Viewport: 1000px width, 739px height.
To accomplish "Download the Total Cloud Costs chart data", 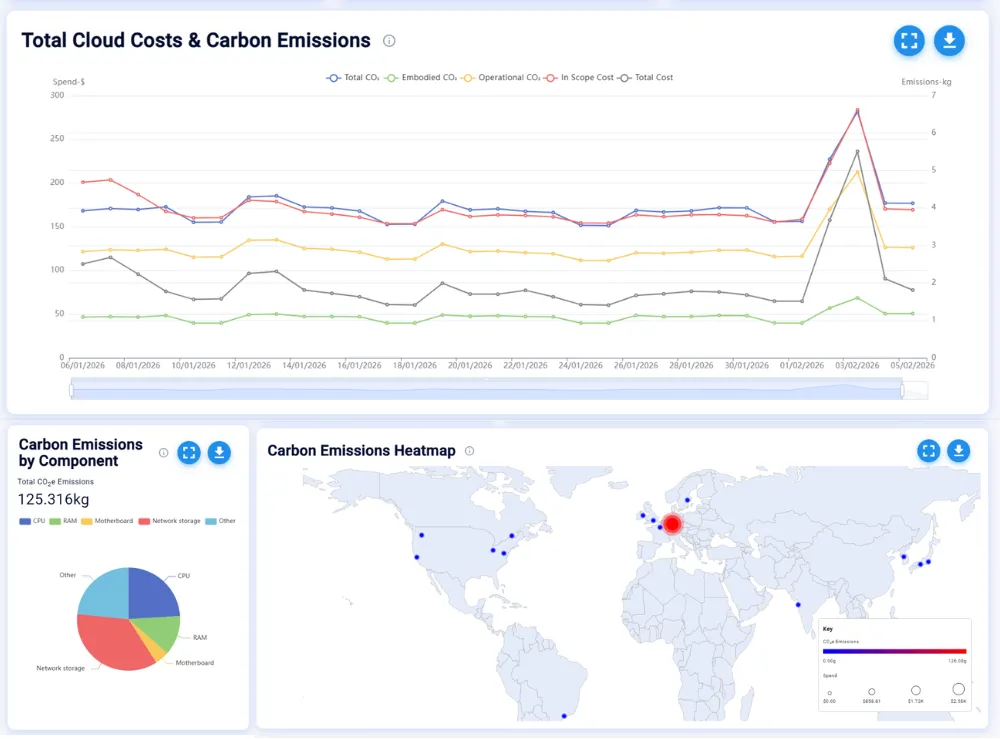I will coord(949,41).
